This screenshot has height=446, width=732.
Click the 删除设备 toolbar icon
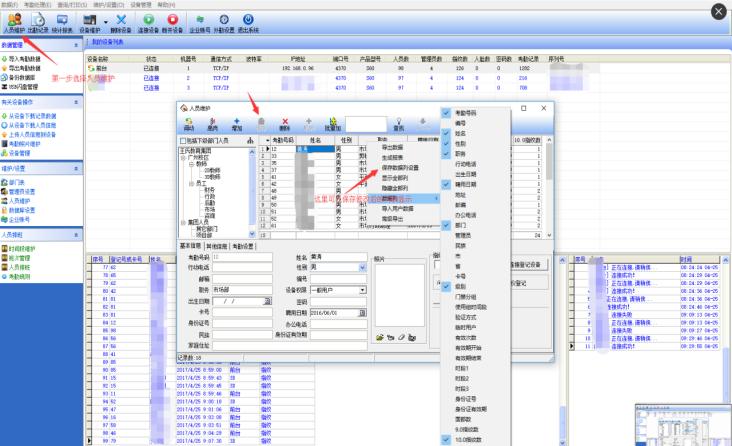click(x=120, y=19)
